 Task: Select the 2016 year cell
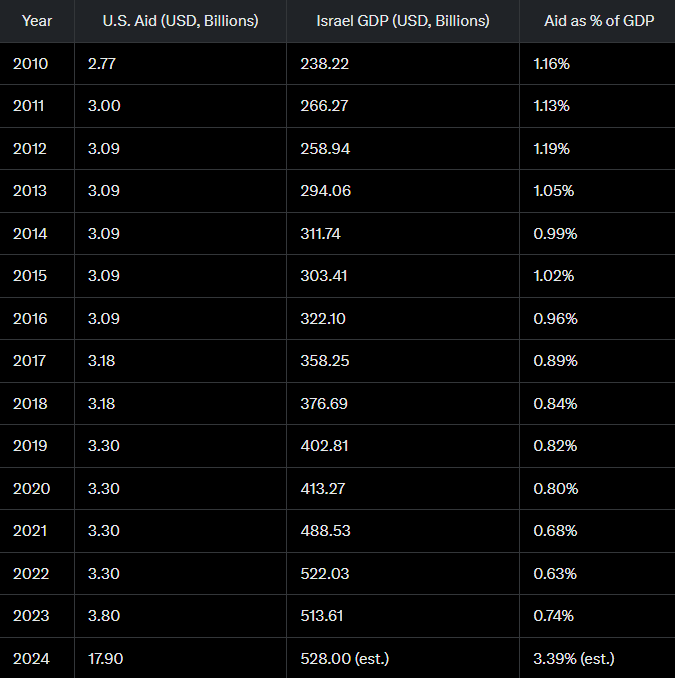click(x=30, y=319)
